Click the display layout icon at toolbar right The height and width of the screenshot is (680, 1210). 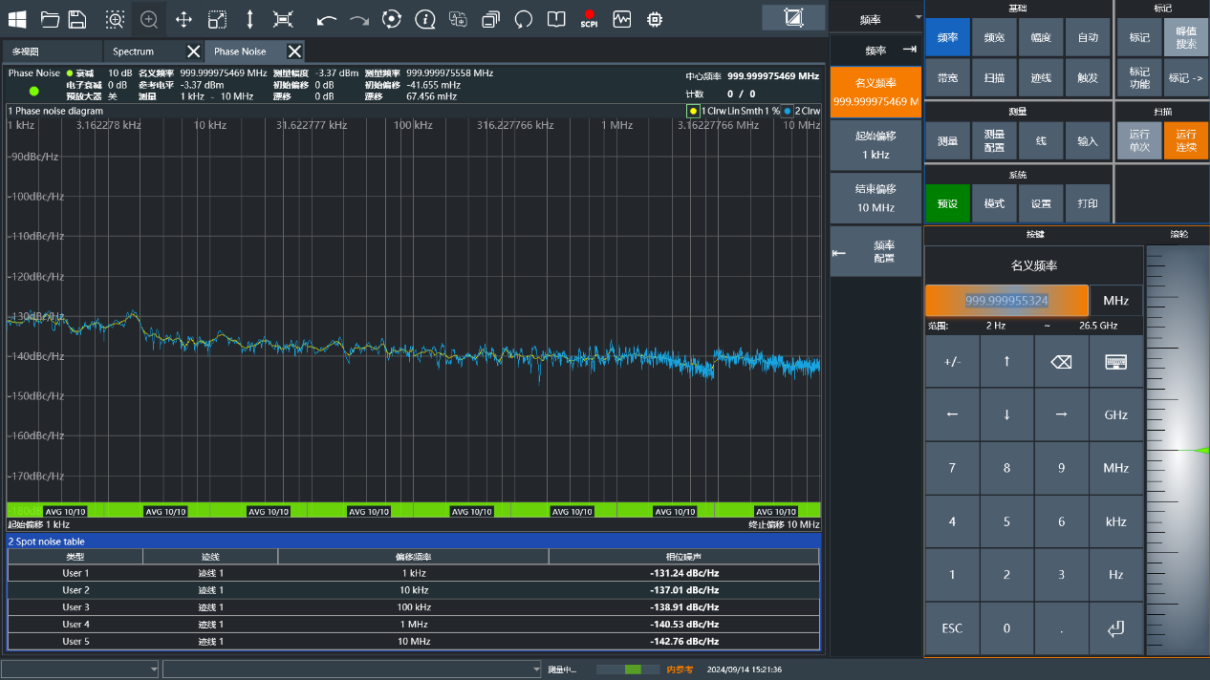pyautogui.click(x=794, y=17)
